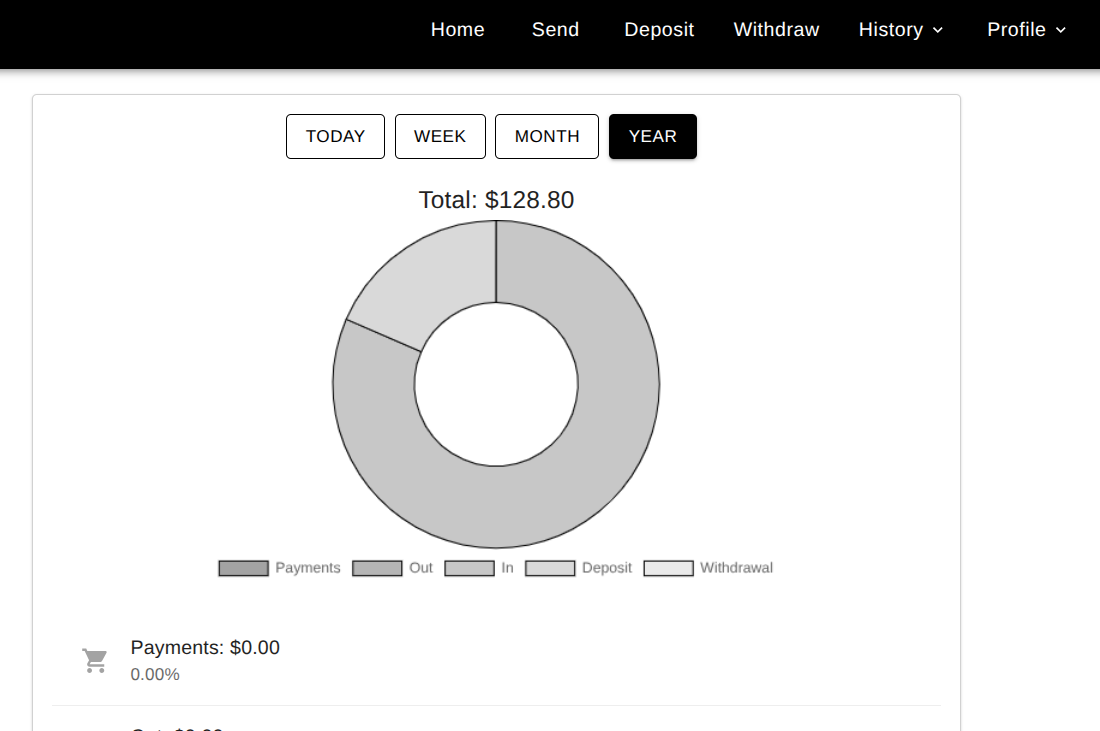Toggle the Deposit series via legend label
This screenshot has width=1100, height=731.
pyautogui.click(x=606, y=568)
